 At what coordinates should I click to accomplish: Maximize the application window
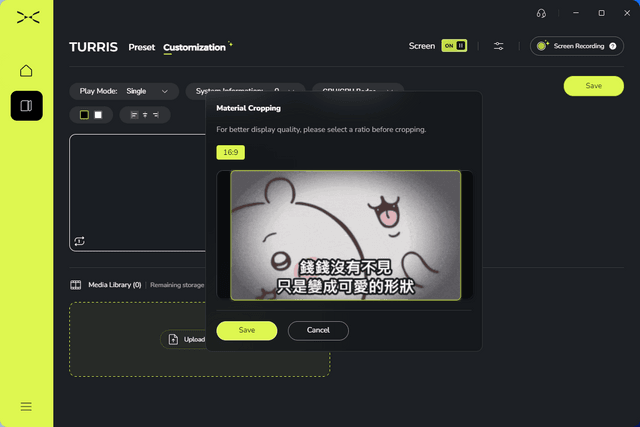coord(601,13)
